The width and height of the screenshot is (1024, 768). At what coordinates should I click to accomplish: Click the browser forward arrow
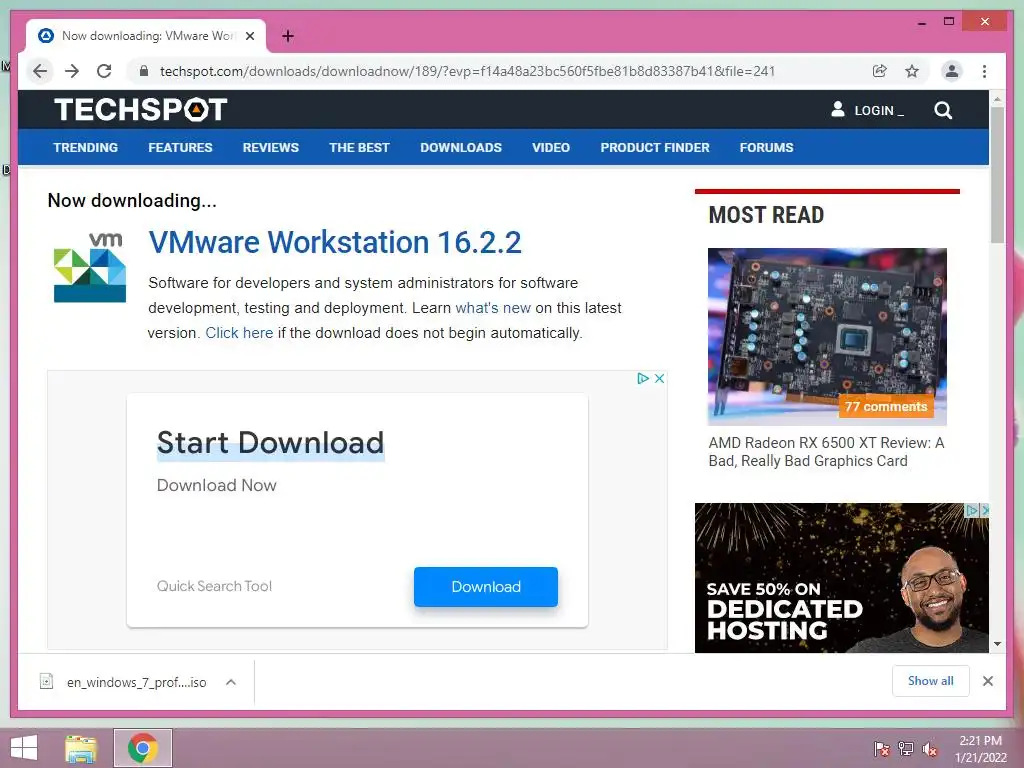coord(72,71)
